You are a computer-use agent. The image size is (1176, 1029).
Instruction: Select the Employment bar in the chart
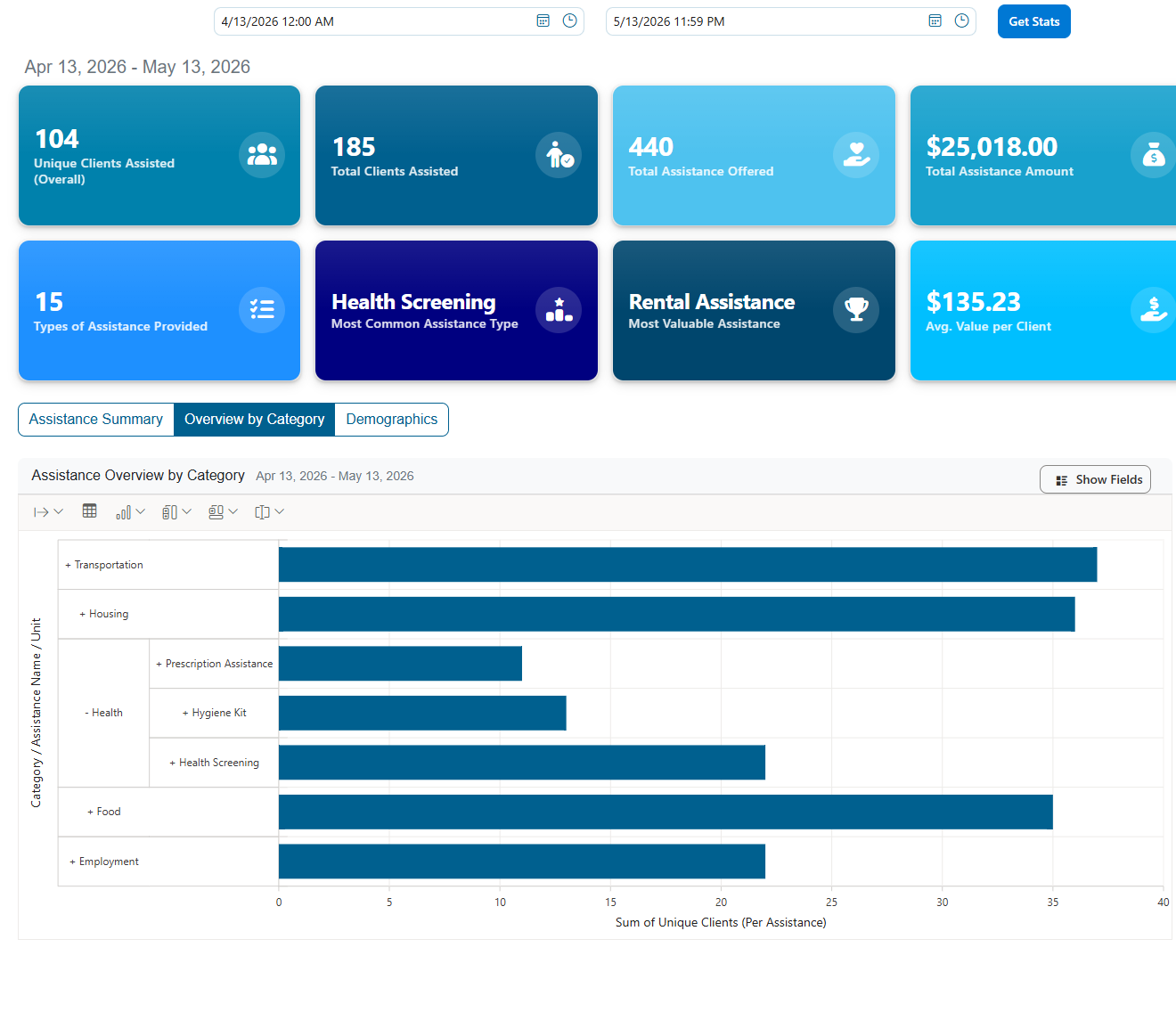(x=522, y=862)
